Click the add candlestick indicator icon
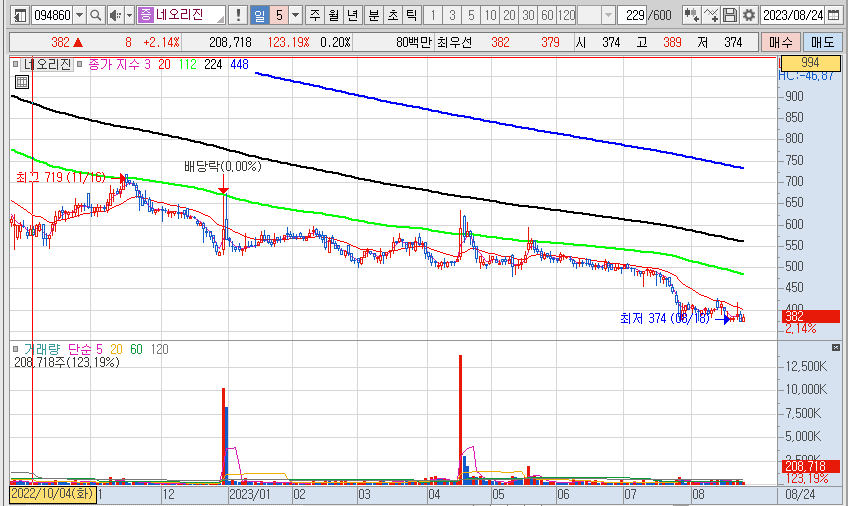848x506 pixels. point(691,15)
